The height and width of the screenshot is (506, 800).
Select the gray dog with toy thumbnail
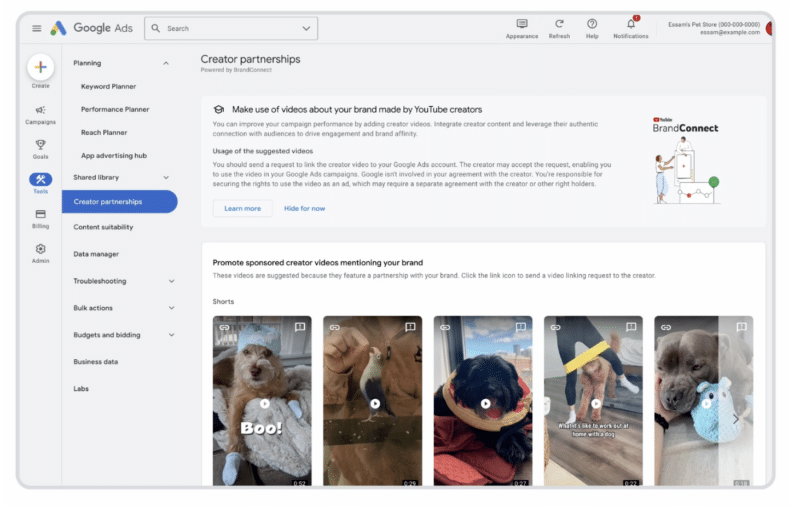pyautogui.click(x=704, y=400)
